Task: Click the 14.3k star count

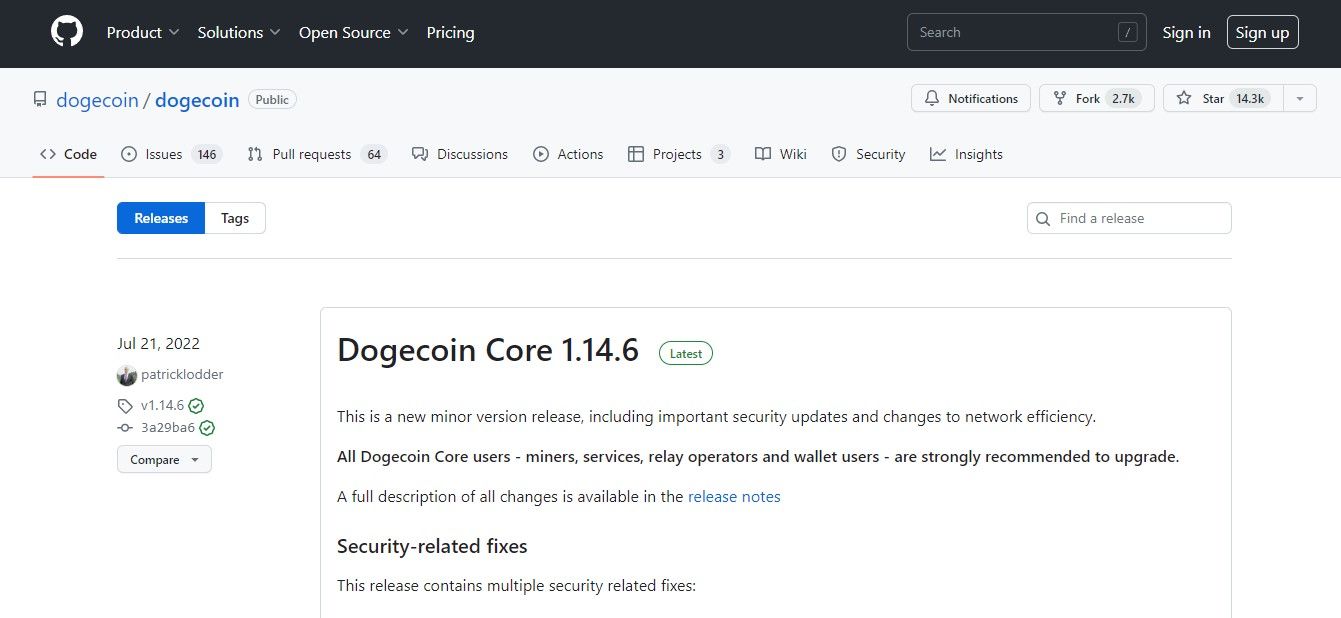Action: click(x=1250, y=98)
